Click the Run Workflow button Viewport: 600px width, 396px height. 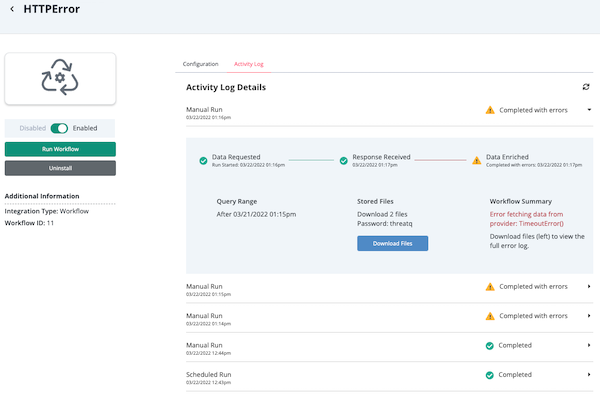pos(60,149)
